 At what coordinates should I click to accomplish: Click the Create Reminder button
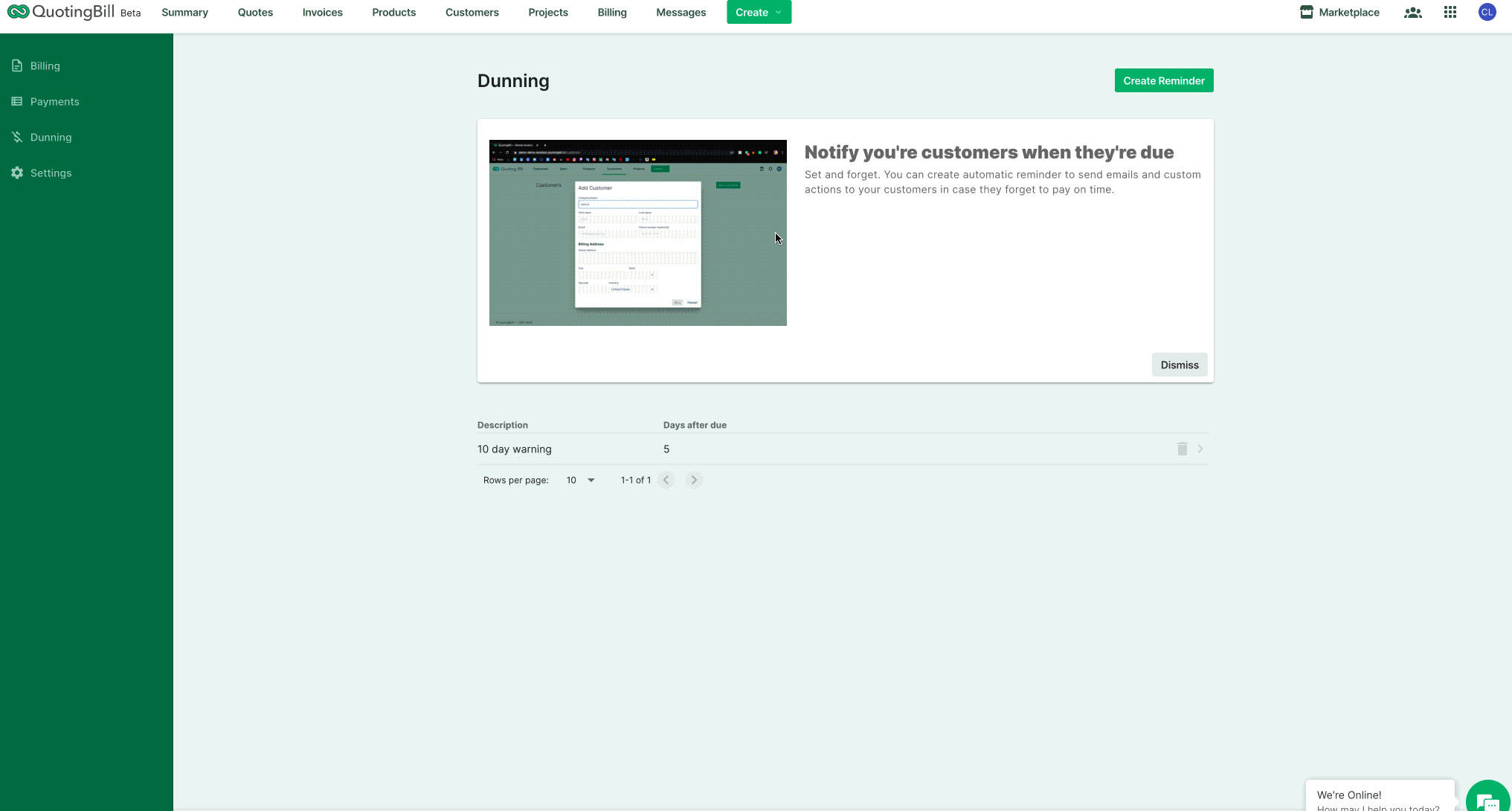click(1163, 80)
